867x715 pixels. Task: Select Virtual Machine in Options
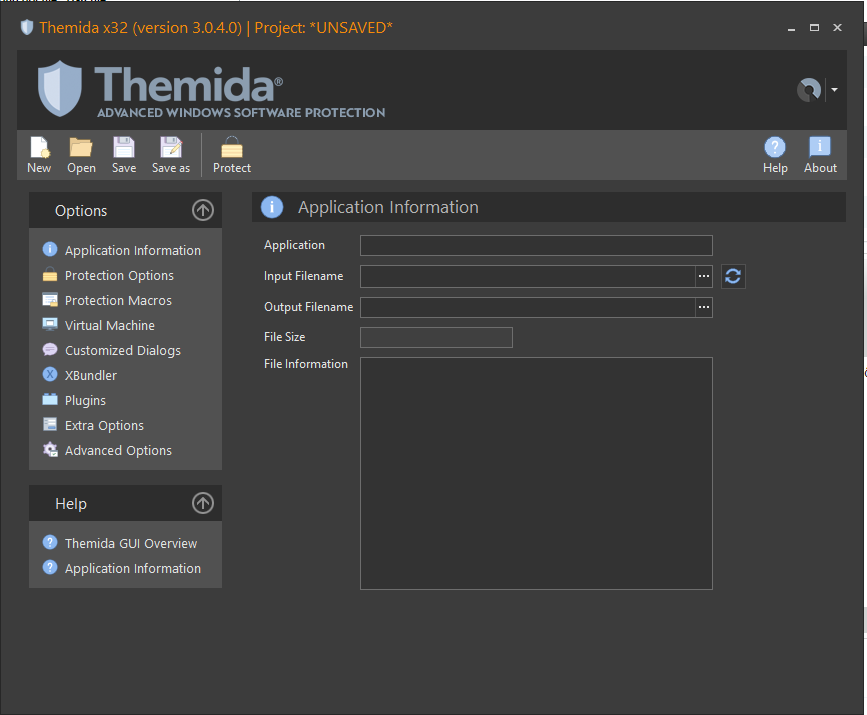pos(109,325)
